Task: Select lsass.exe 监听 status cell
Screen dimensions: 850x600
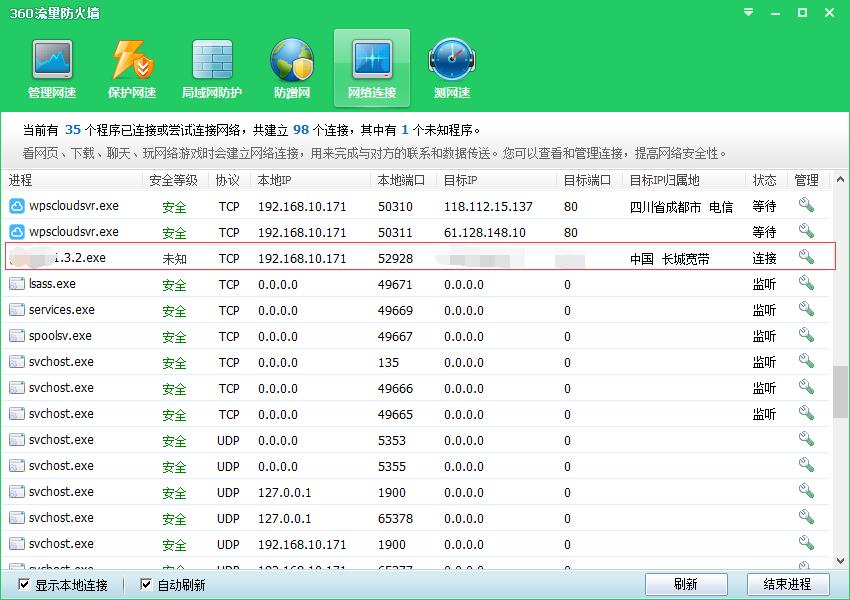Action: pyautogui.click(x=764, y=285)
